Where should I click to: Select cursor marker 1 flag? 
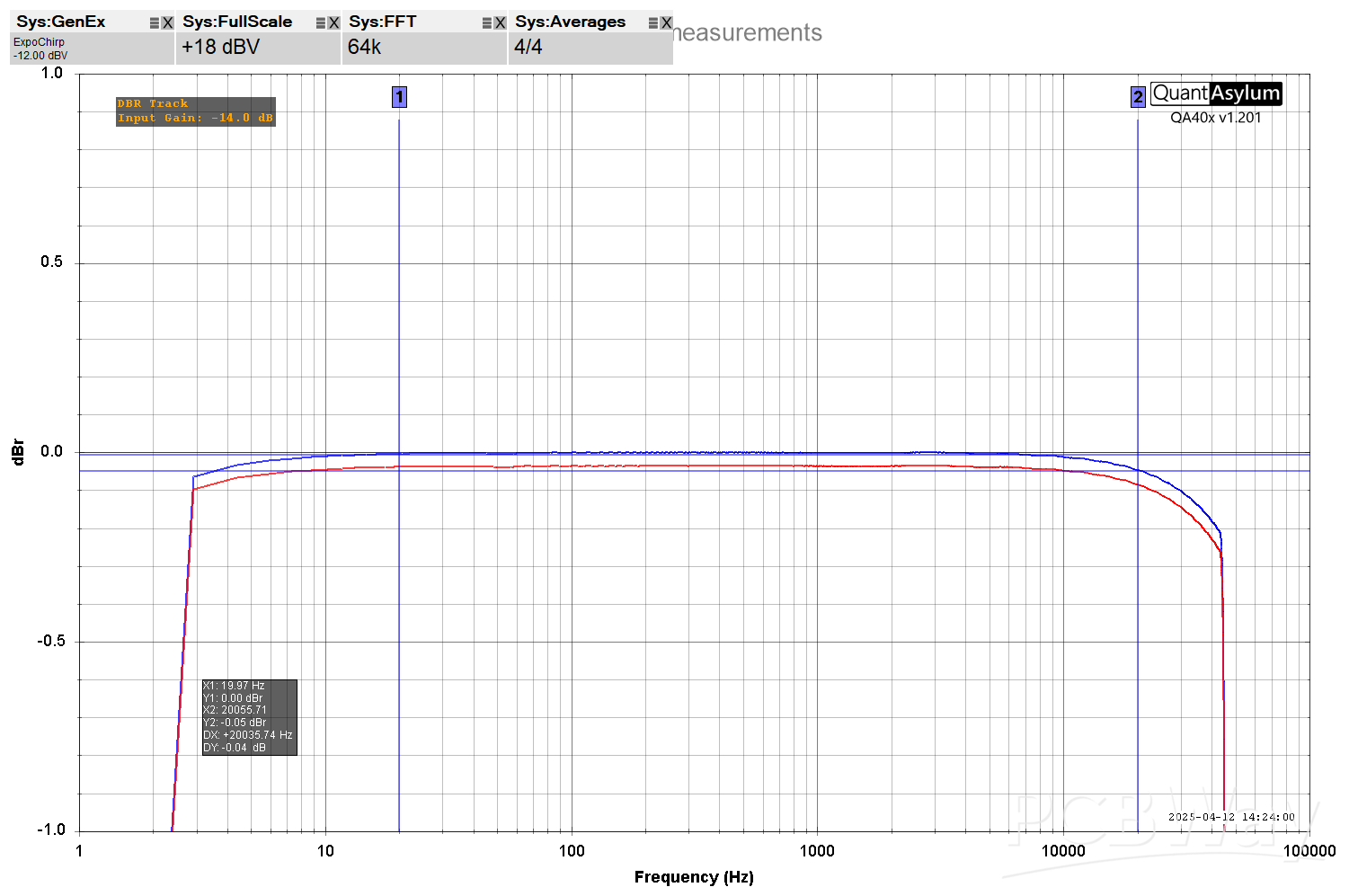tap(399, 97)
